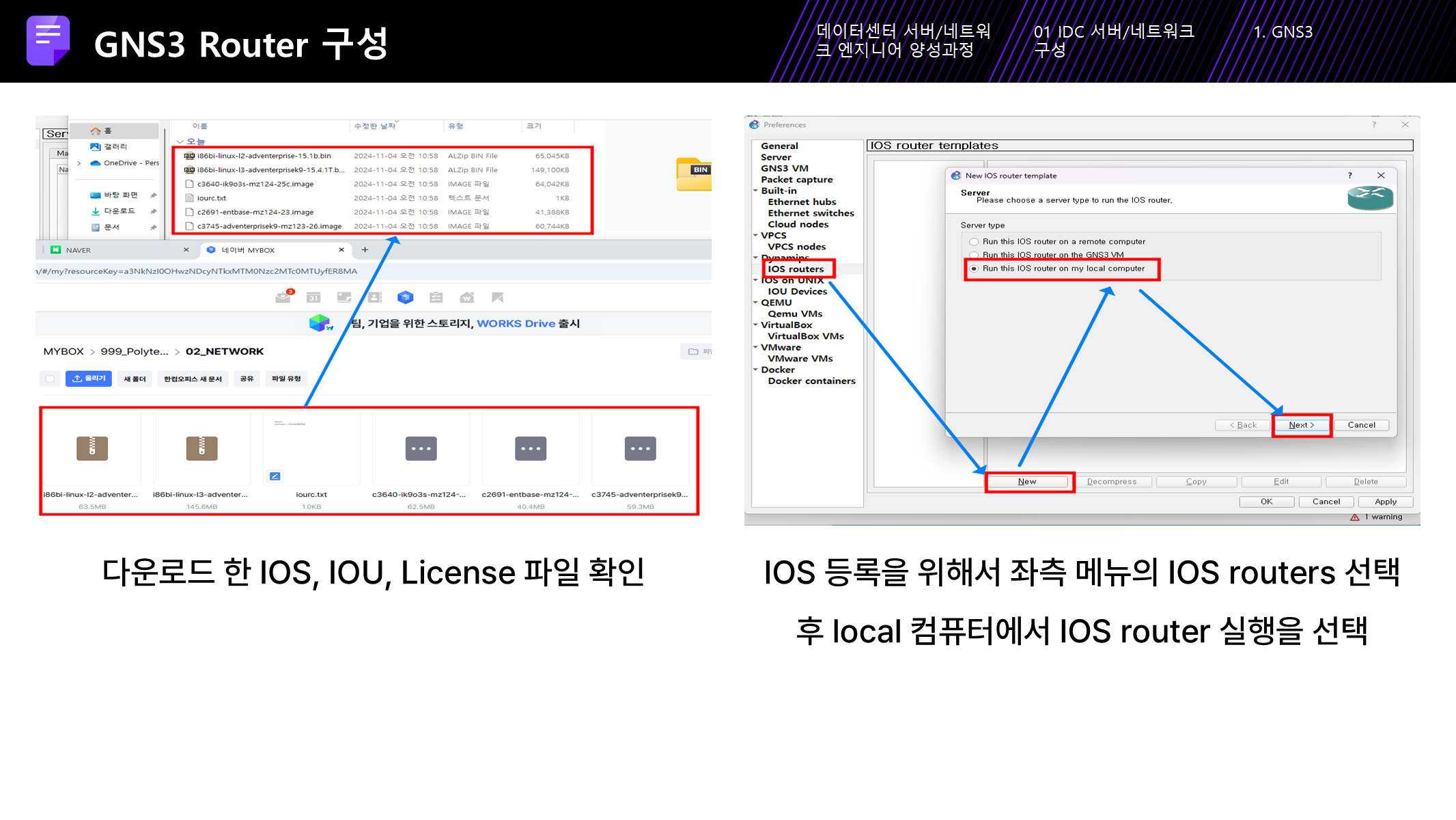The width and height of the screenshot is (1456, 820).
Task: Click the preferences help question mark icon
Action: (x=1373, y=124)
